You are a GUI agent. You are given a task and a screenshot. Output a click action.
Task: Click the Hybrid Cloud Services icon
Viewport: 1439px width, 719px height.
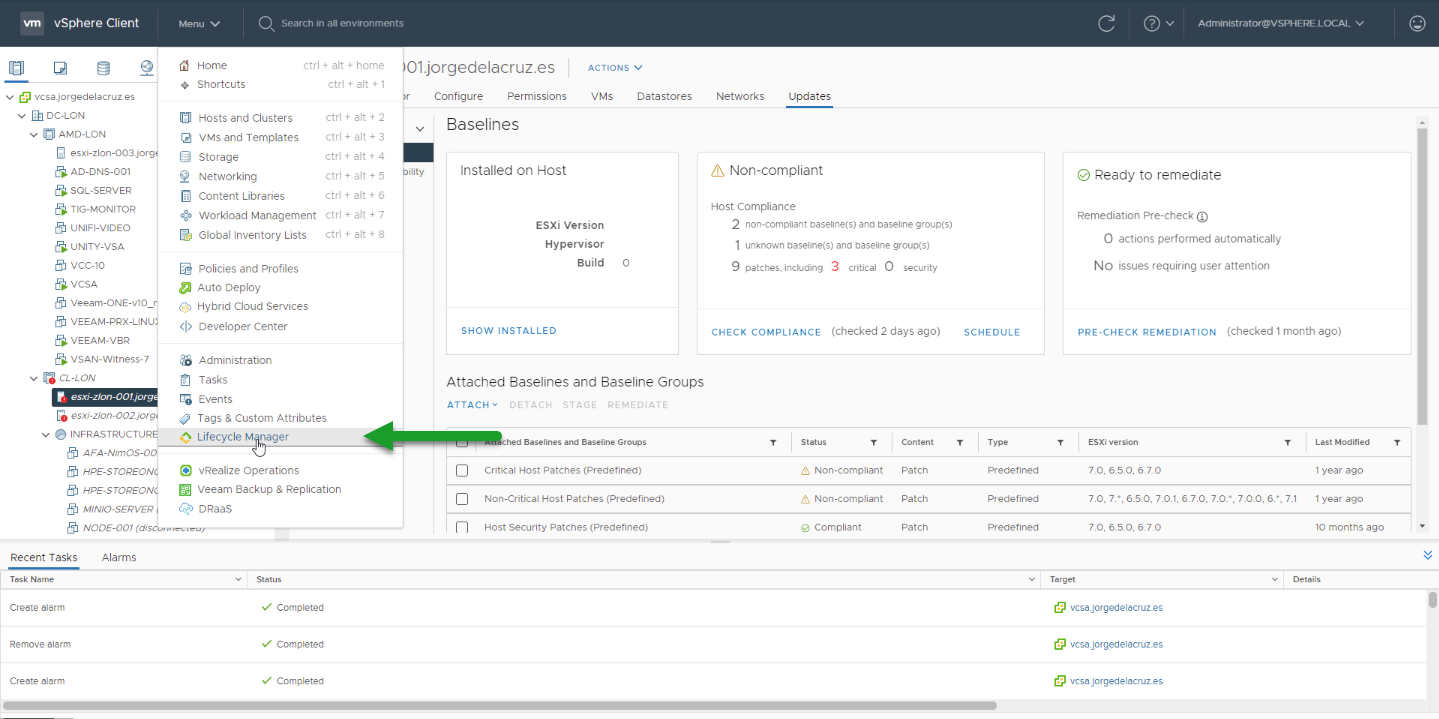[185, 307]
